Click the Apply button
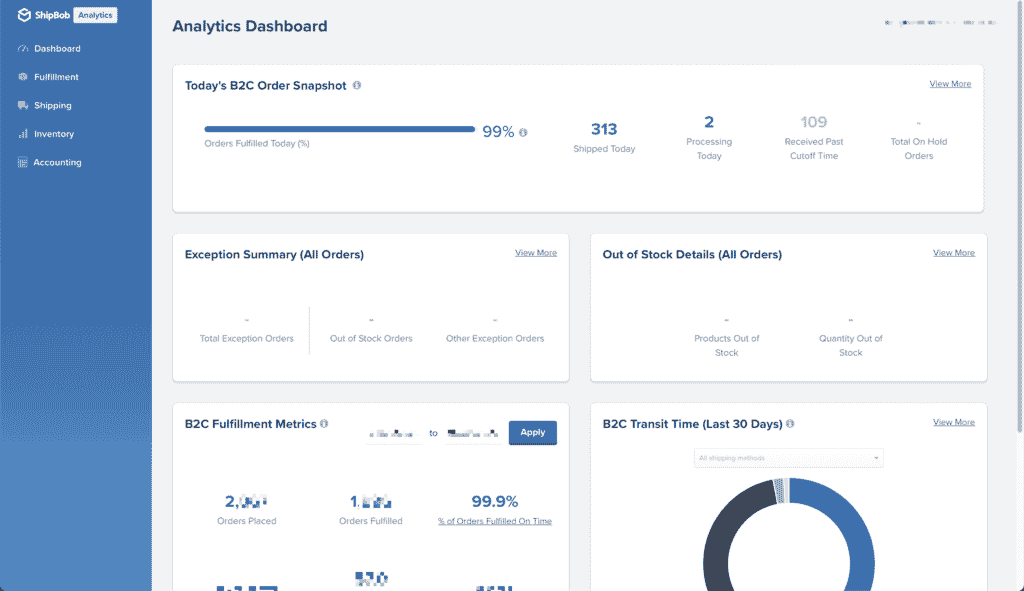 point(533,432)
